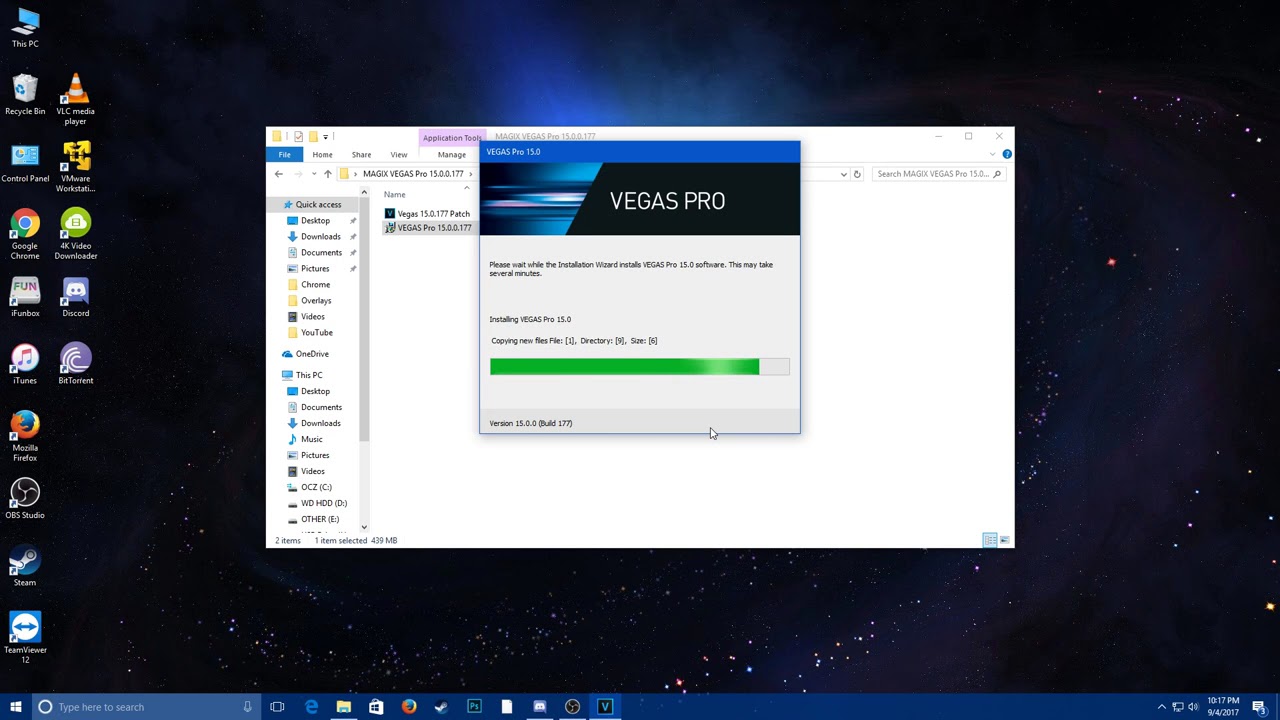Open Control Panel desktop shortcut

pyautogui.click(x=25, y=163)
